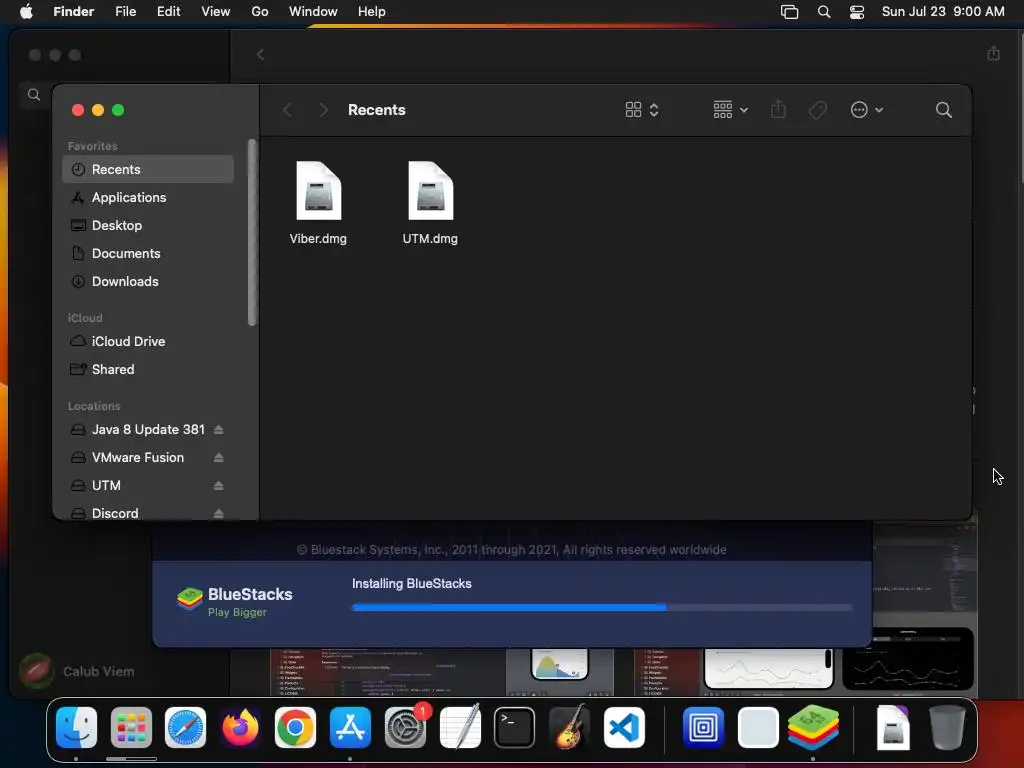
Task: Click the Finder back navigation arrow
Action: click(287, 110)
